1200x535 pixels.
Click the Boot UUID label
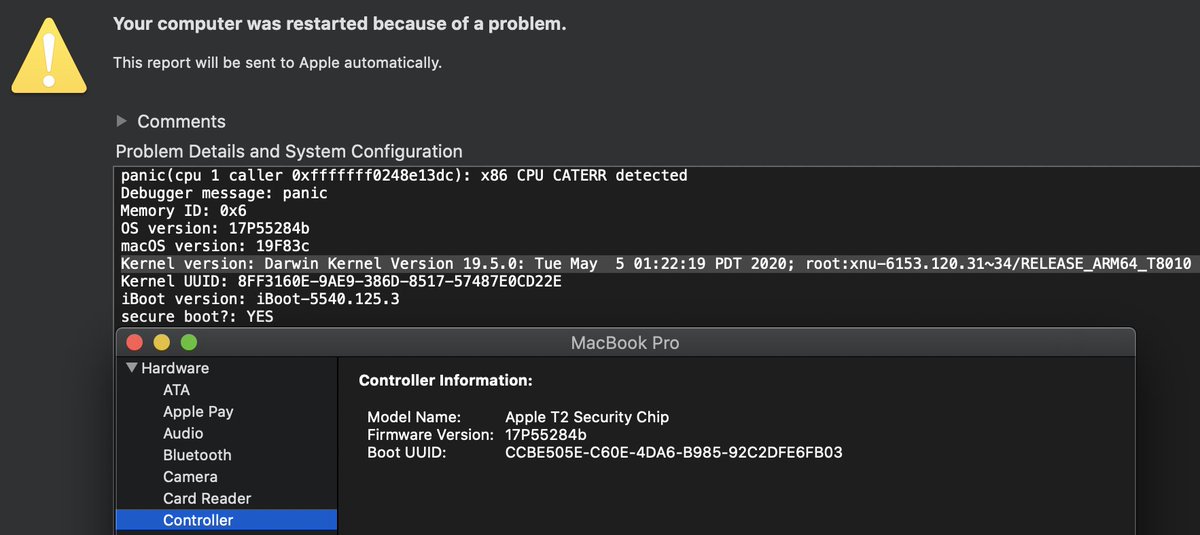pos(407,453)
